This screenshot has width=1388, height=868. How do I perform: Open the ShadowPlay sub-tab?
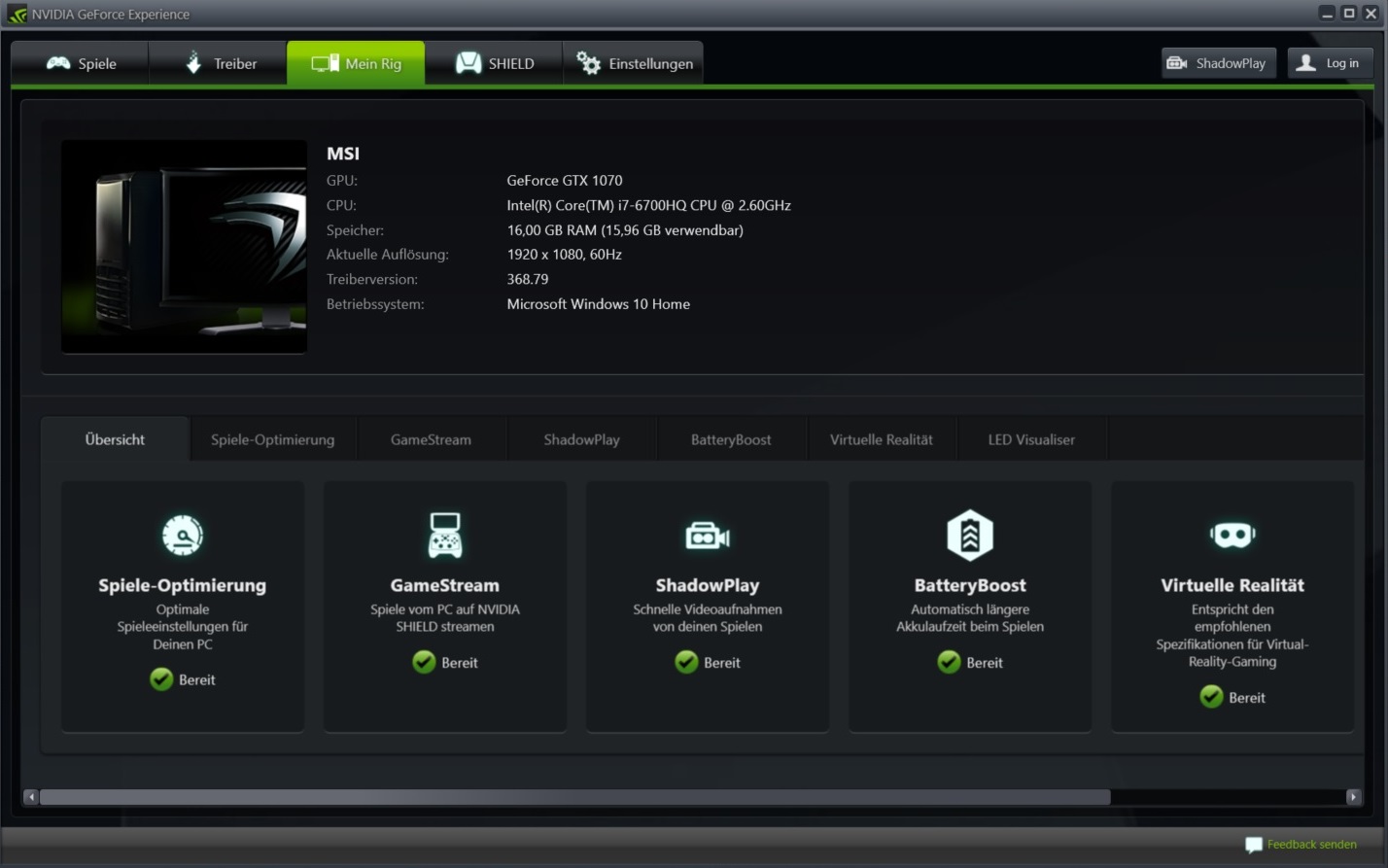click(x=581, y=439)
